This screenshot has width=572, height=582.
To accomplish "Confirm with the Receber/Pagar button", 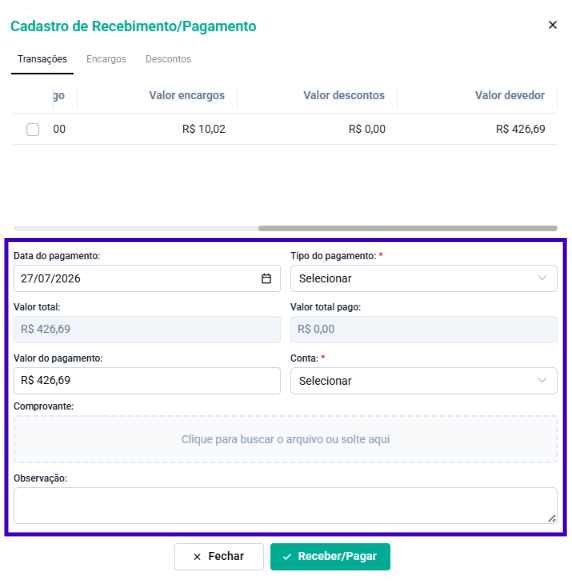I will pyautogui.click(x=330, y=556).
